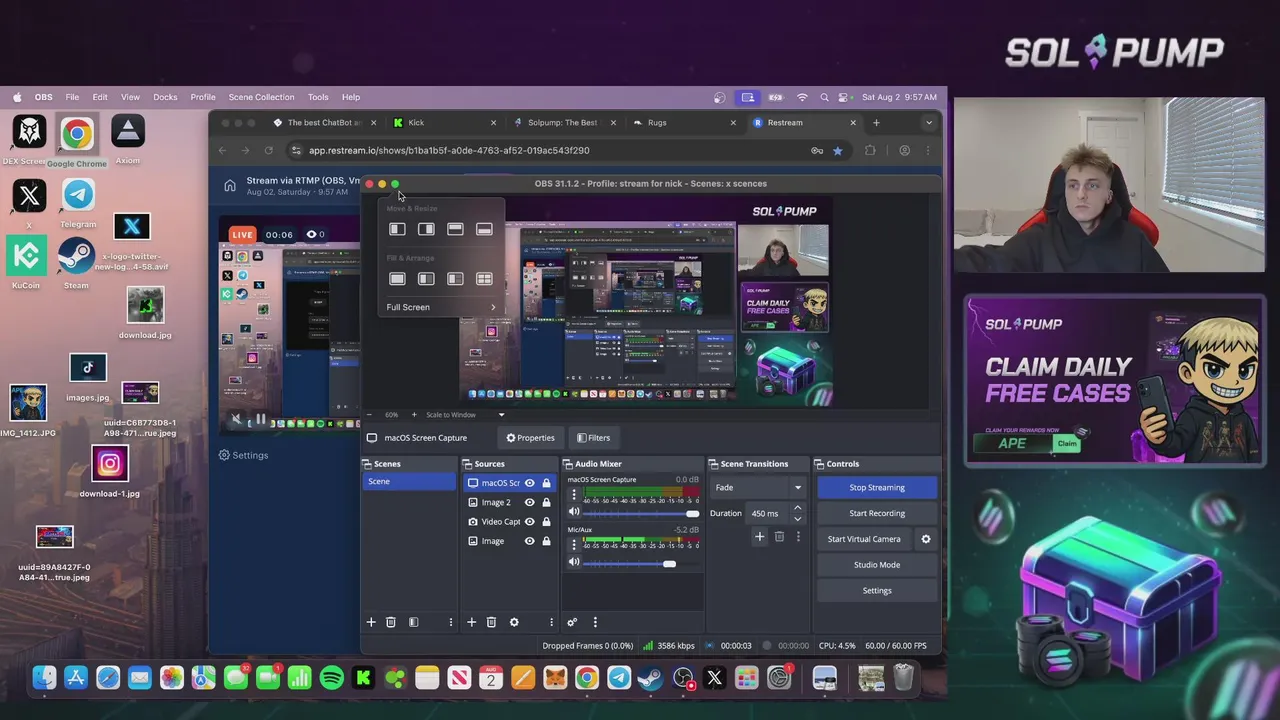Click Start Recording button
This screenshot has height=720, width=1280.
877,513
